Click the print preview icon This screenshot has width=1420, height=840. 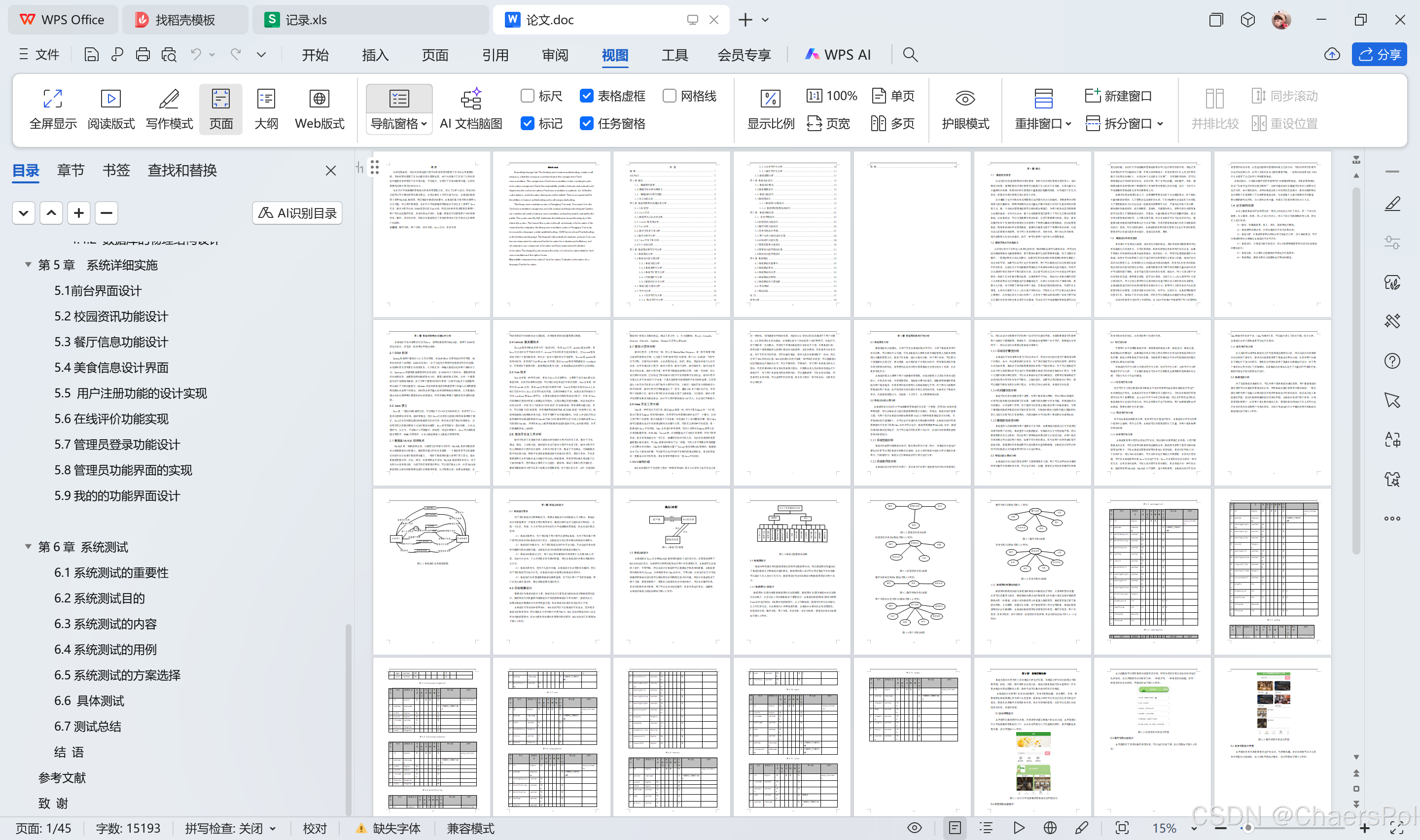tap(169, 54)
